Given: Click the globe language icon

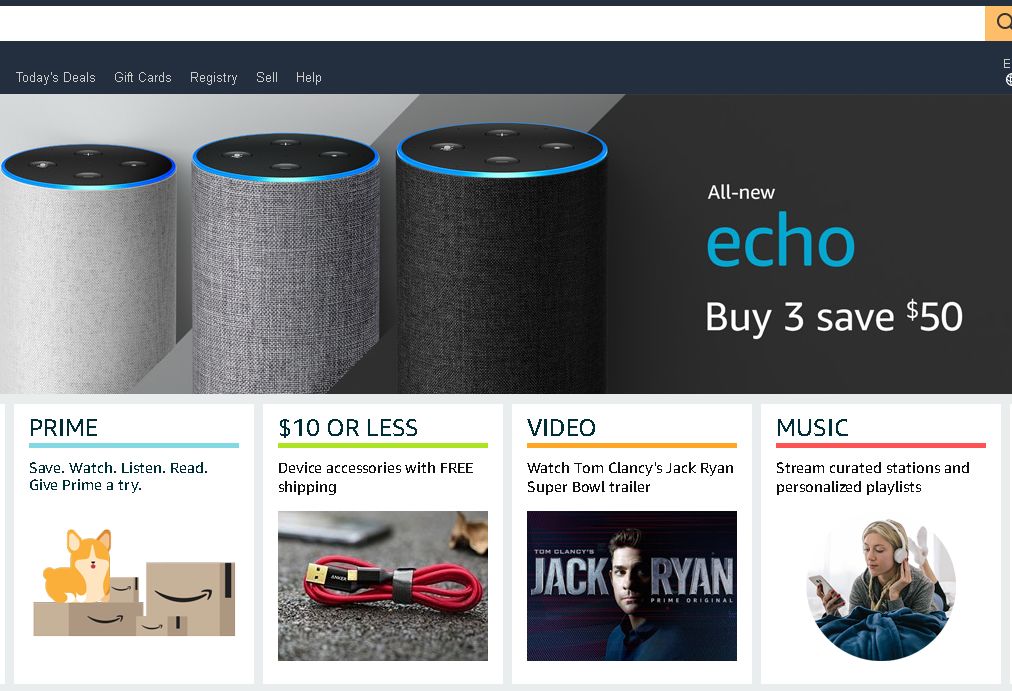Looking at the screenshot, I should click(1008, 79).
